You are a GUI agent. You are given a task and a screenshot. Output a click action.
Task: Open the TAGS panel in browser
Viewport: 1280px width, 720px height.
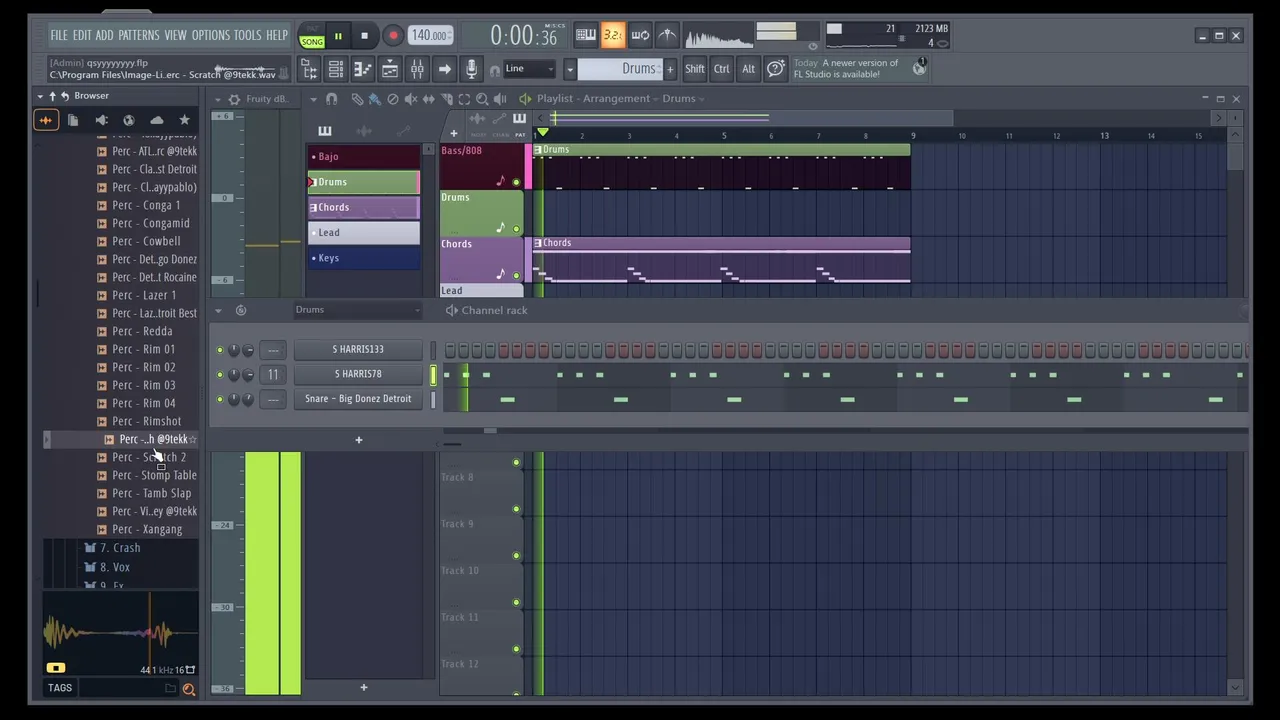tap(60, 688)
